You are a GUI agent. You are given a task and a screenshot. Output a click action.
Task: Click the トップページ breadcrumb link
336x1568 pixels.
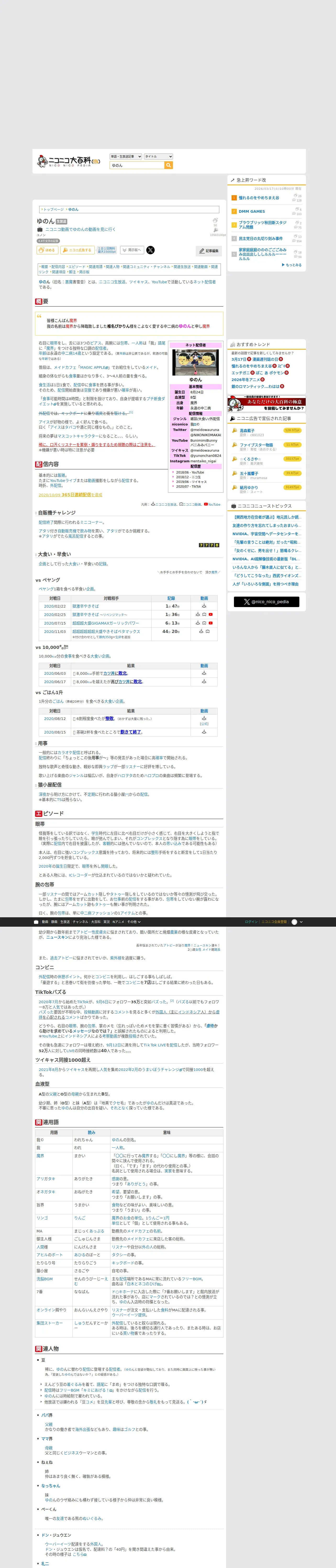[x=53, y=209]
